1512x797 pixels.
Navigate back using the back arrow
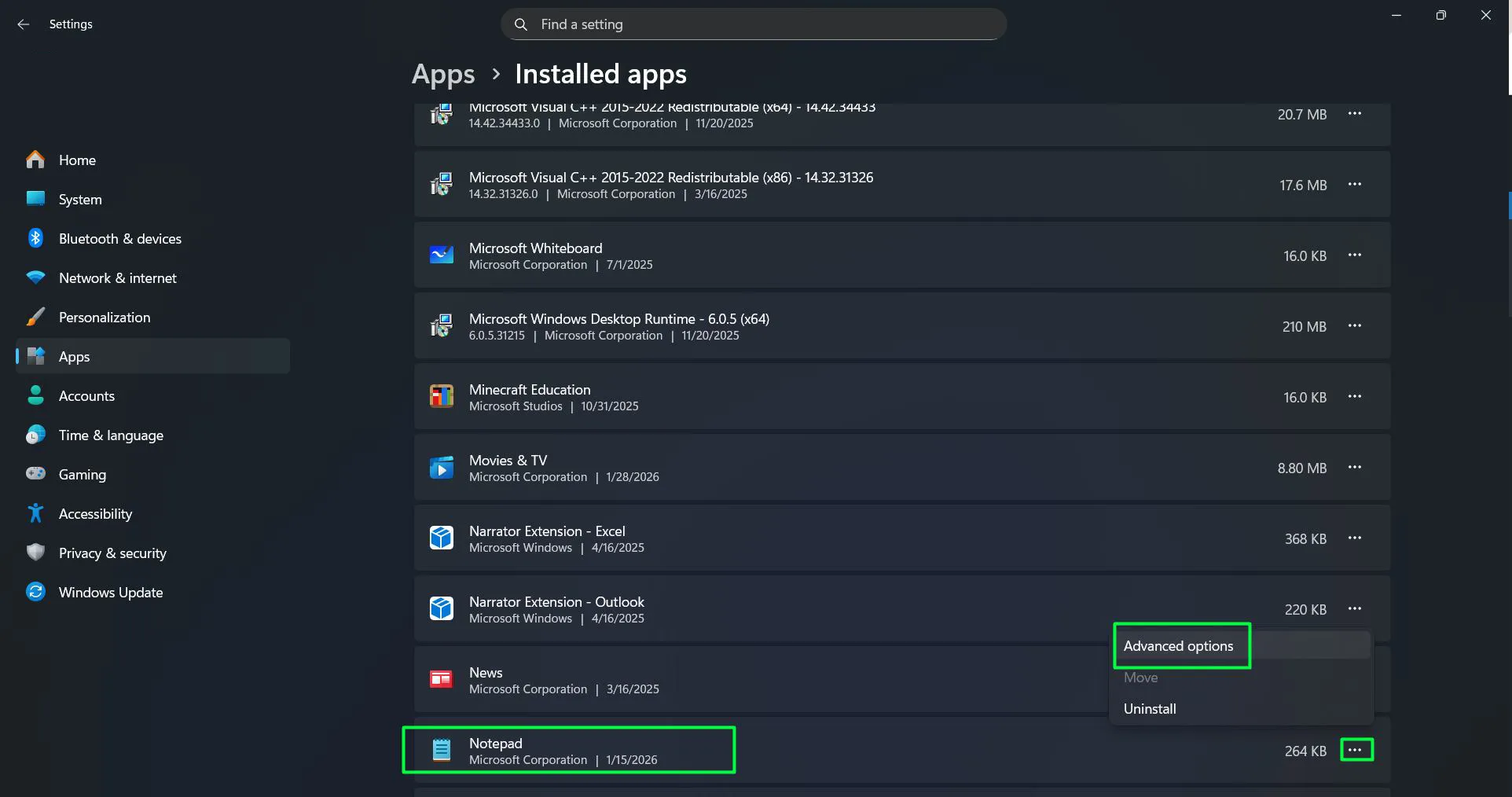tap(23, 24)
